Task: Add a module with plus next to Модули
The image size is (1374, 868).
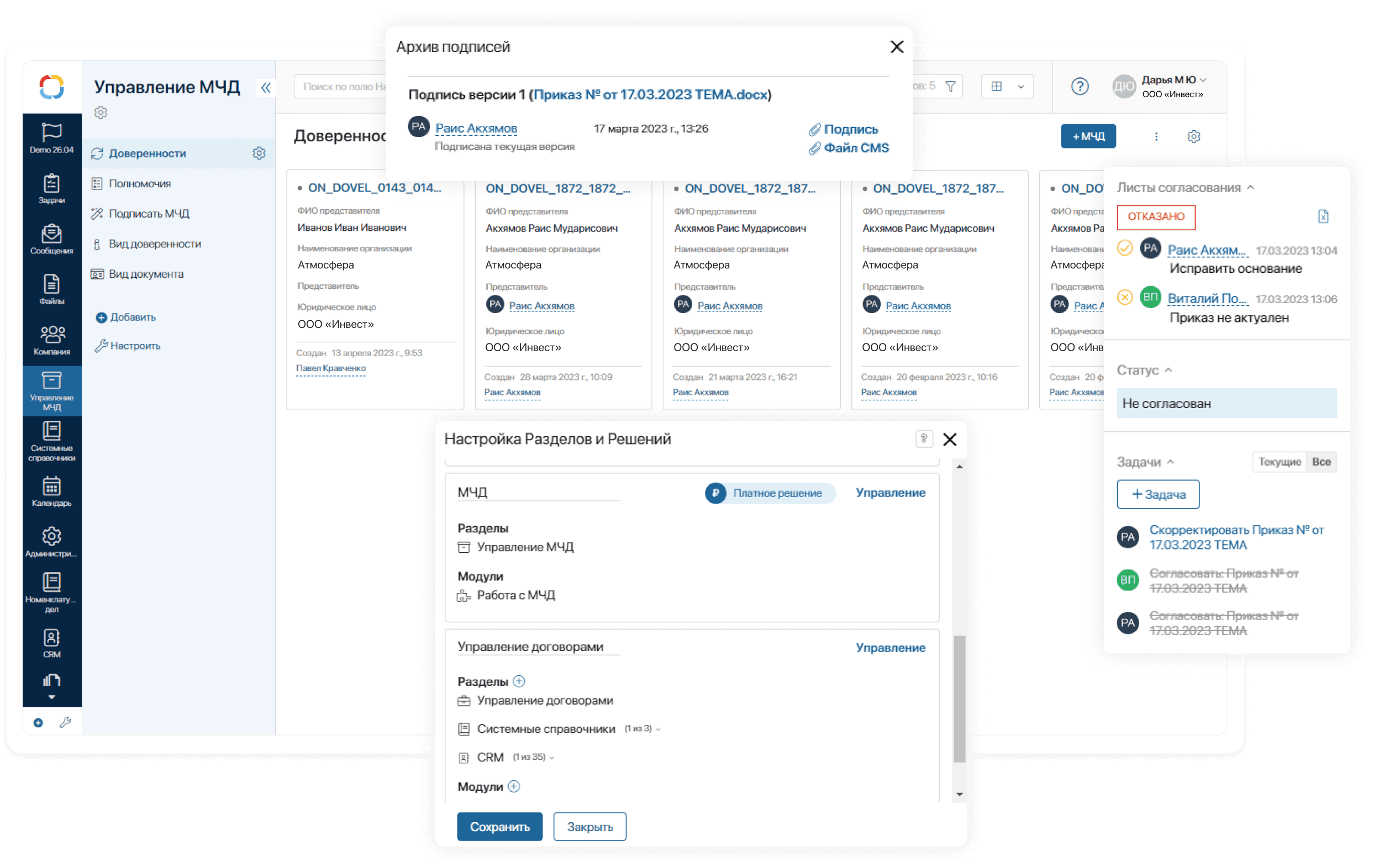Action: coord(514,786)
